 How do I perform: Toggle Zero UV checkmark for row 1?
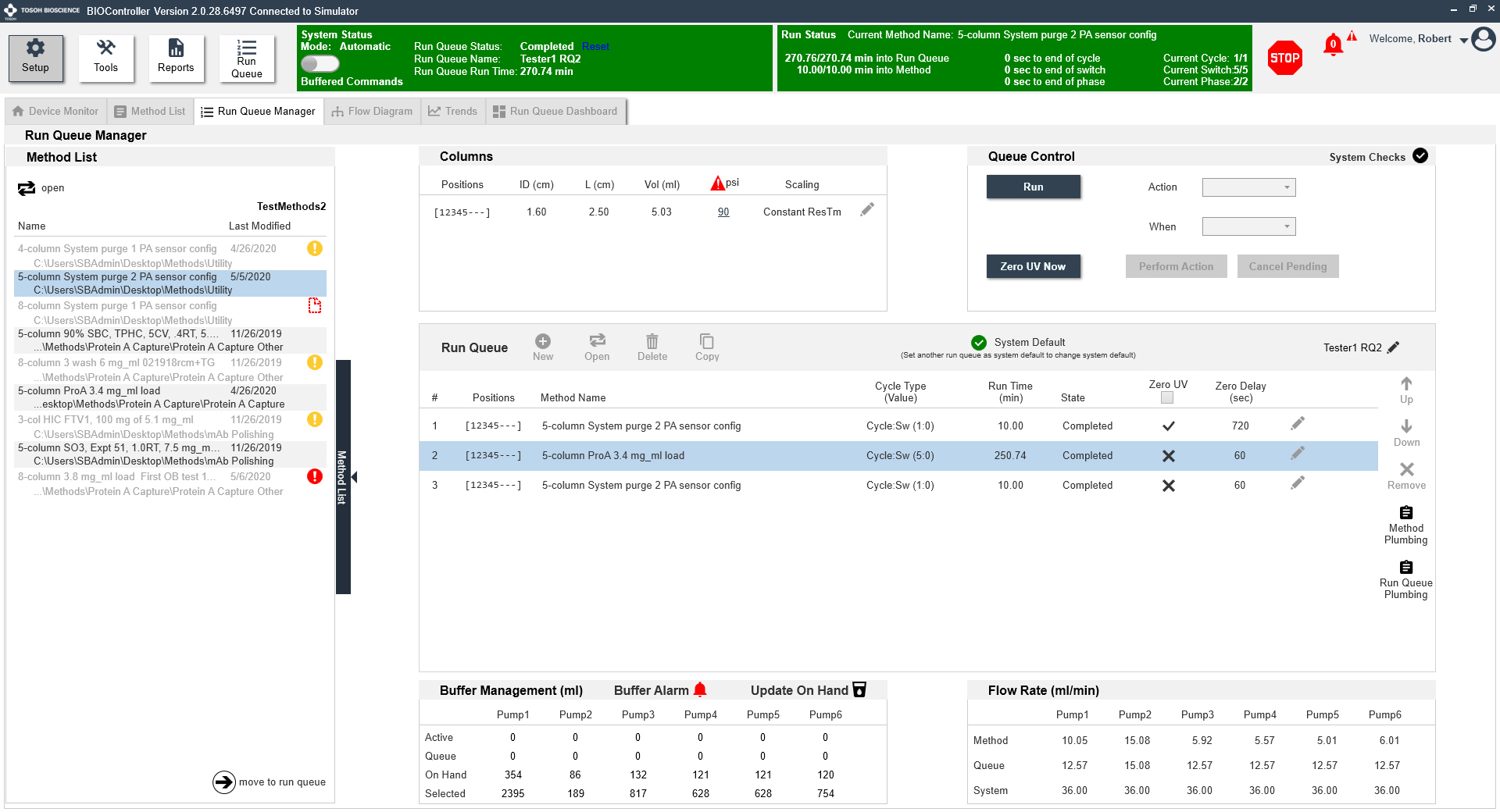click(x=1169, y=426)
